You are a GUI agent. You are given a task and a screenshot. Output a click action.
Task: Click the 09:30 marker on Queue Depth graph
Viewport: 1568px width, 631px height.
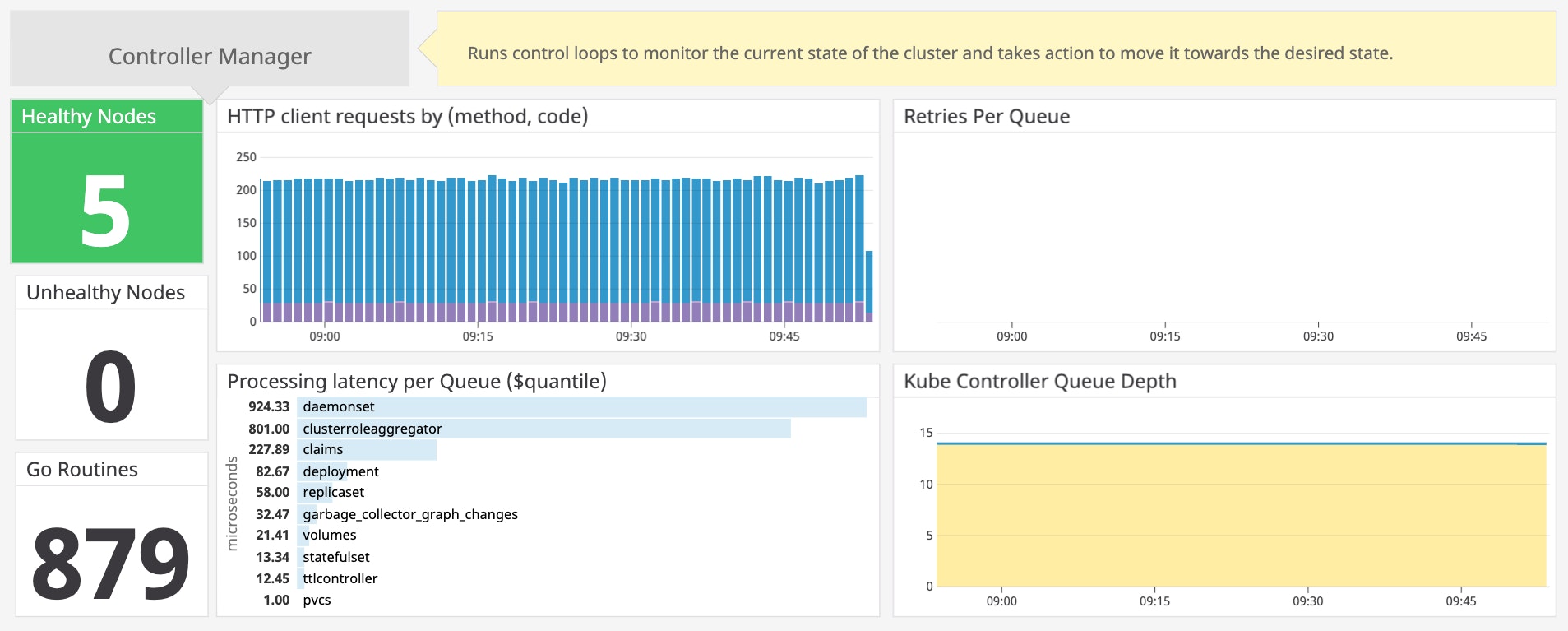(x=1307, y=601)
